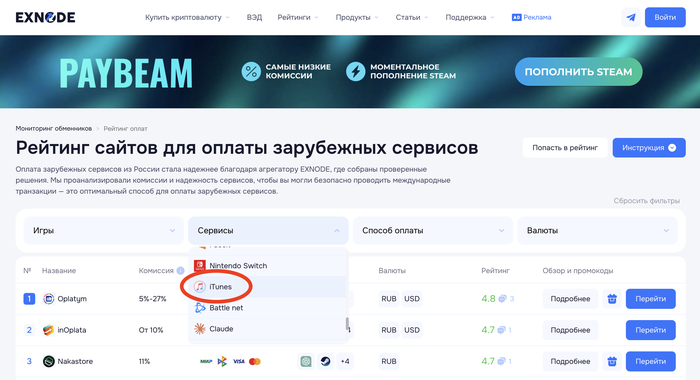The height and width of the screenshot is (380, 700).
Task: Click the 4.8 rating for Oplatym
Action: [x=488, y=299]
